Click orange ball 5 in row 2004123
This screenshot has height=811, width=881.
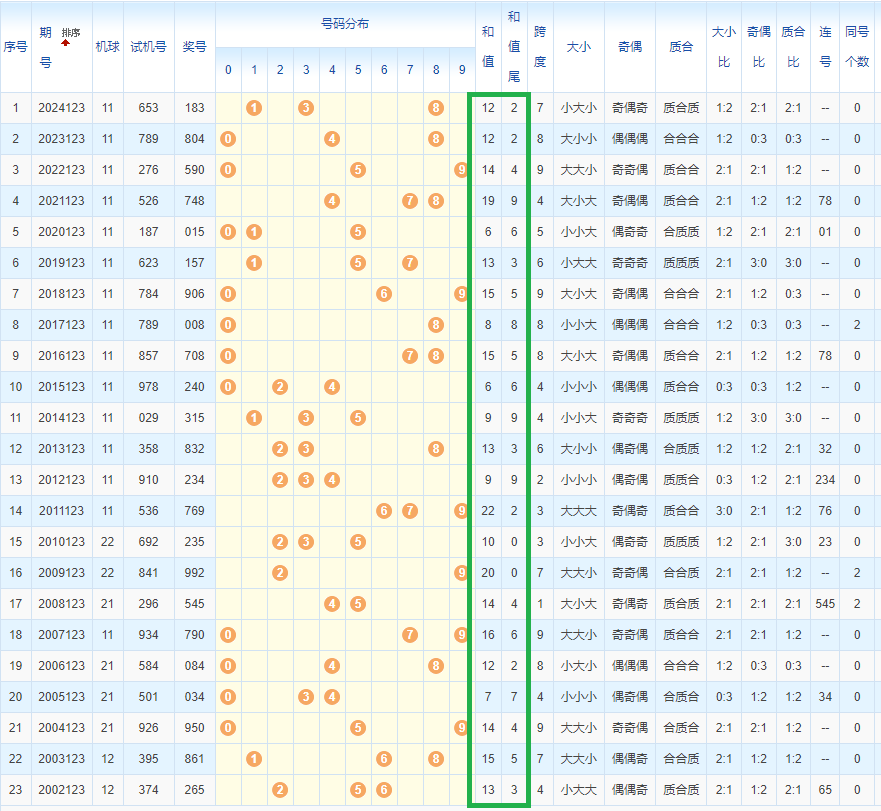click(x=358, y=728)
